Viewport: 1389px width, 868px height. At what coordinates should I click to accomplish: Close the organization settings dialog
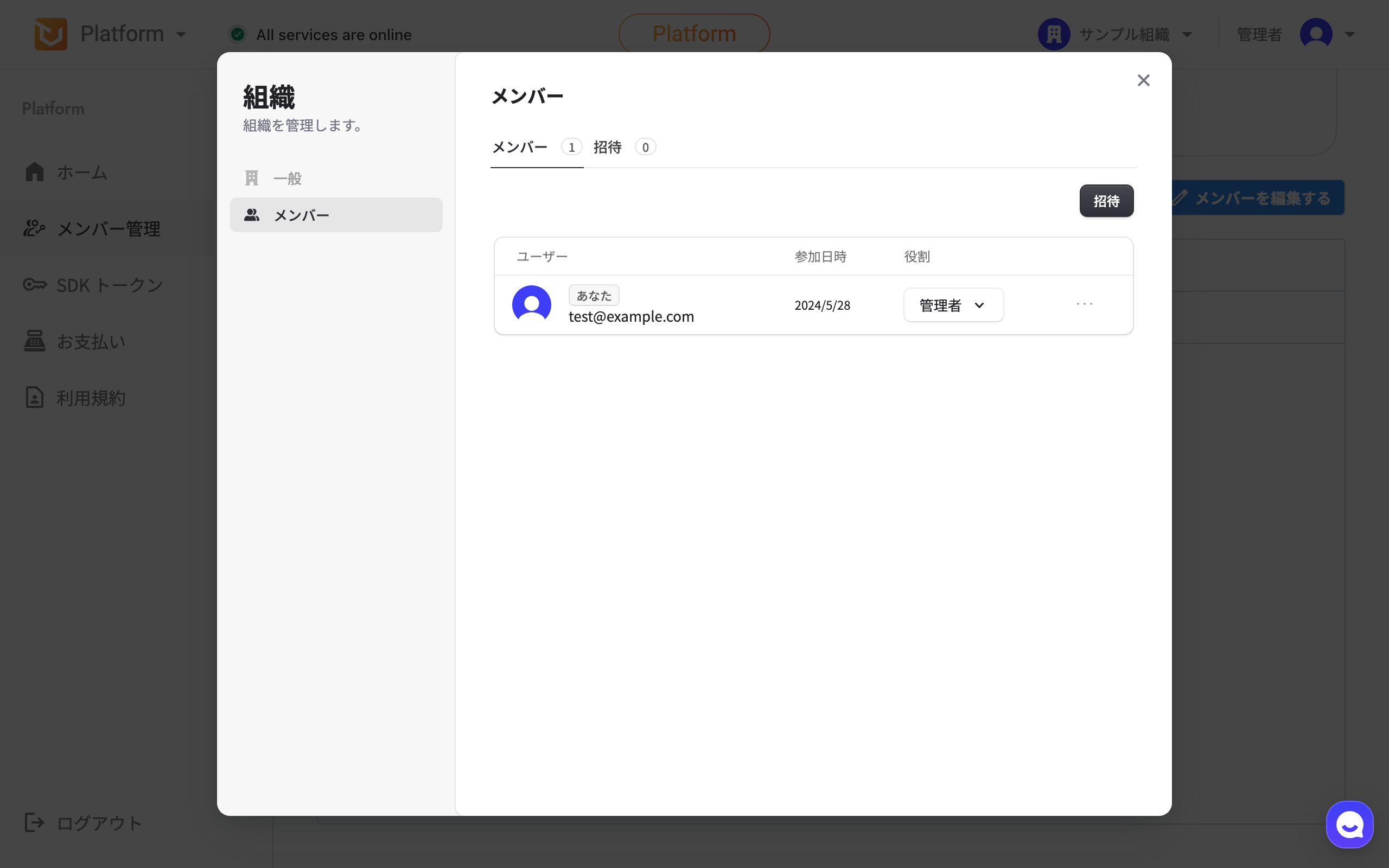1143,80
